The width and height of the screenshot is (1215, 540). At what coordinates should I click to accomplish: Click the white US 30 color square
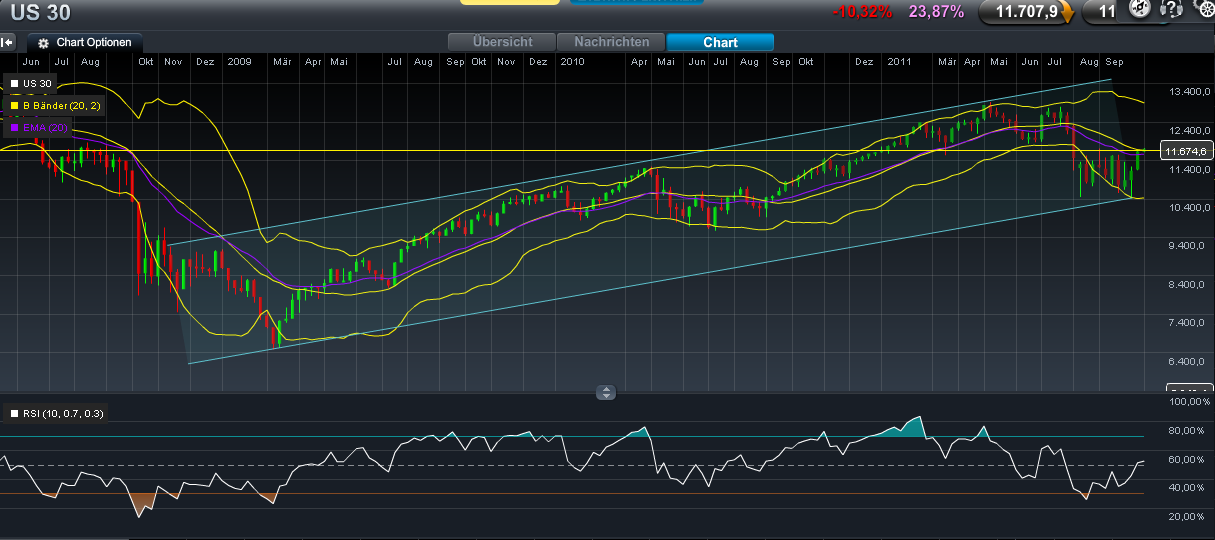click(14, 83)
